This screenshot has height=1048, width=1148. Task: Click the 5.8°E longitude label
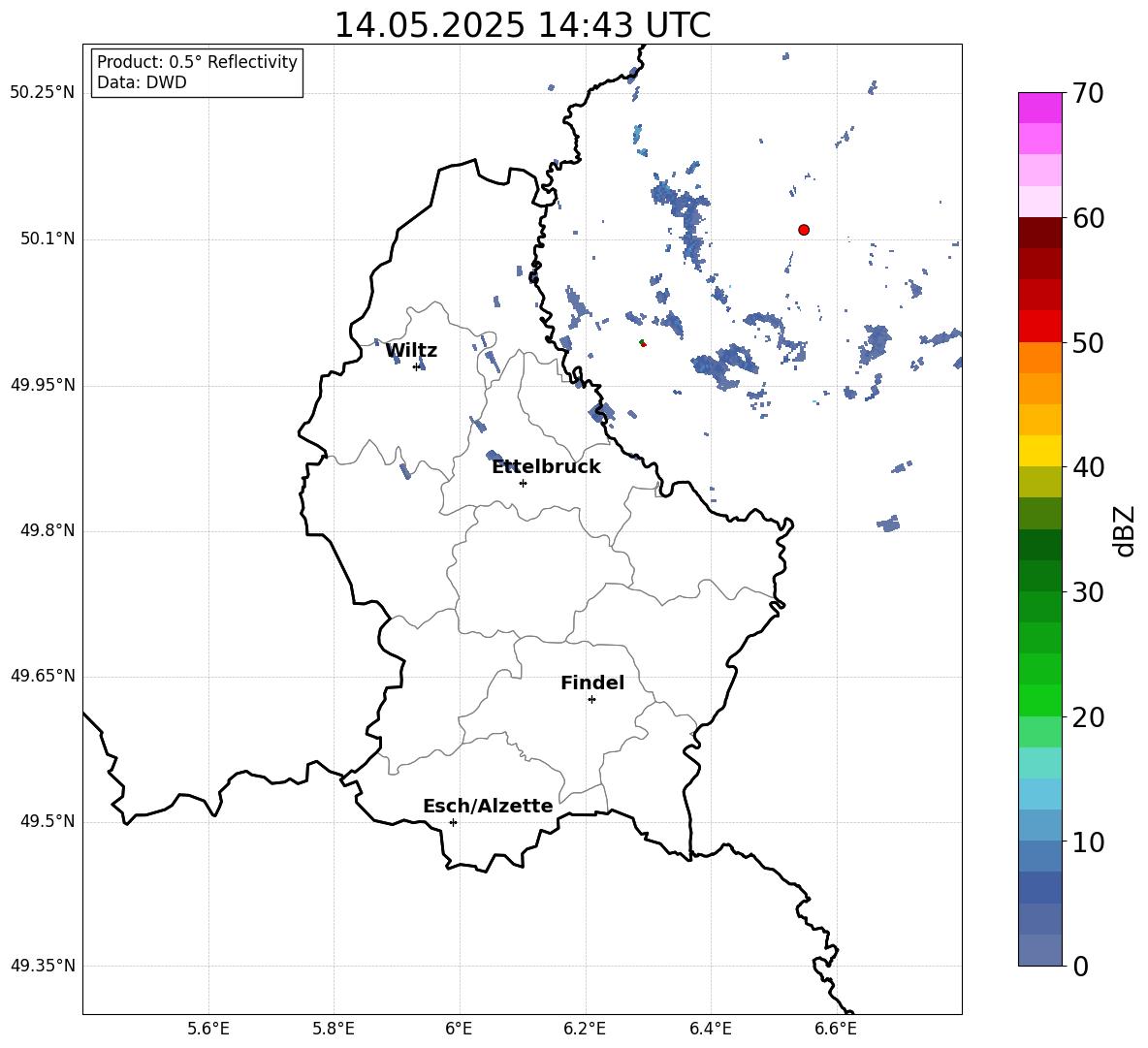click(334, 1029)
